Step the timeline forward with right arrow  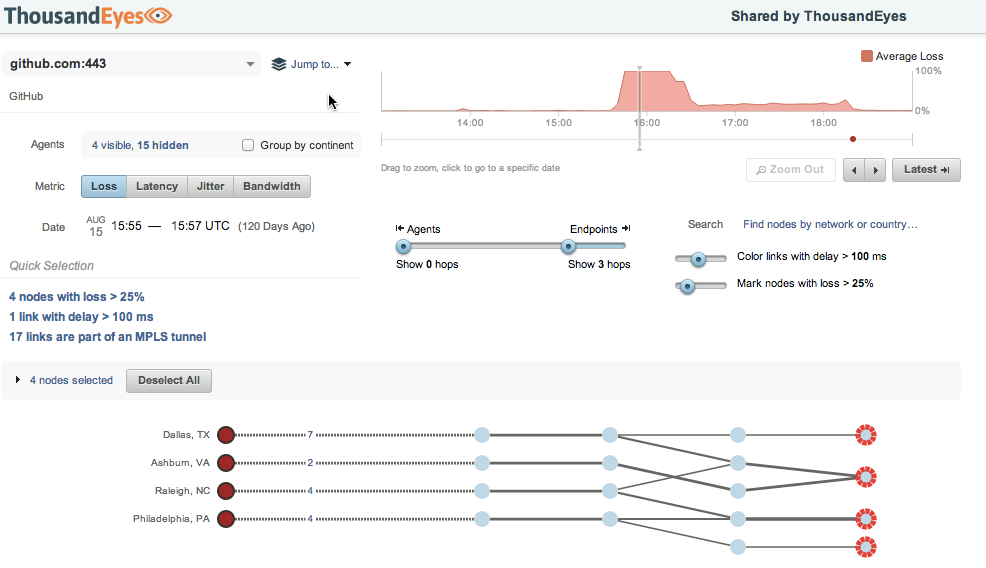tap(875, 170)
